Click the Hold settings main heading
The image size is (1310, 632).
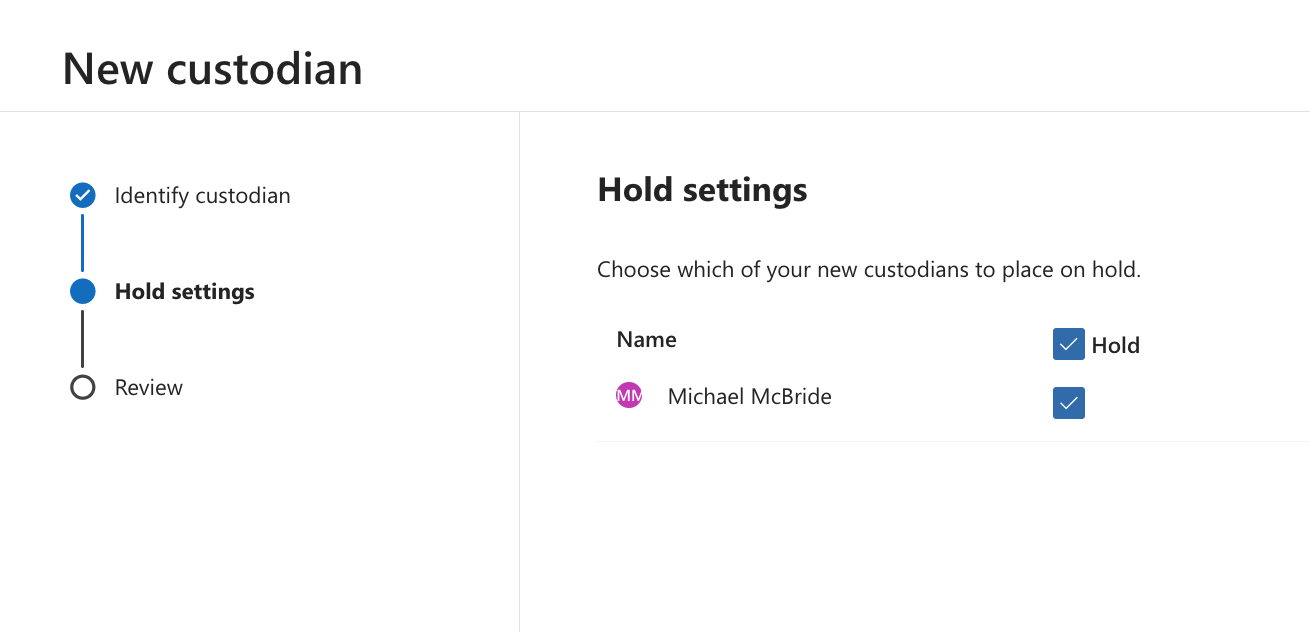pos(702,189)
